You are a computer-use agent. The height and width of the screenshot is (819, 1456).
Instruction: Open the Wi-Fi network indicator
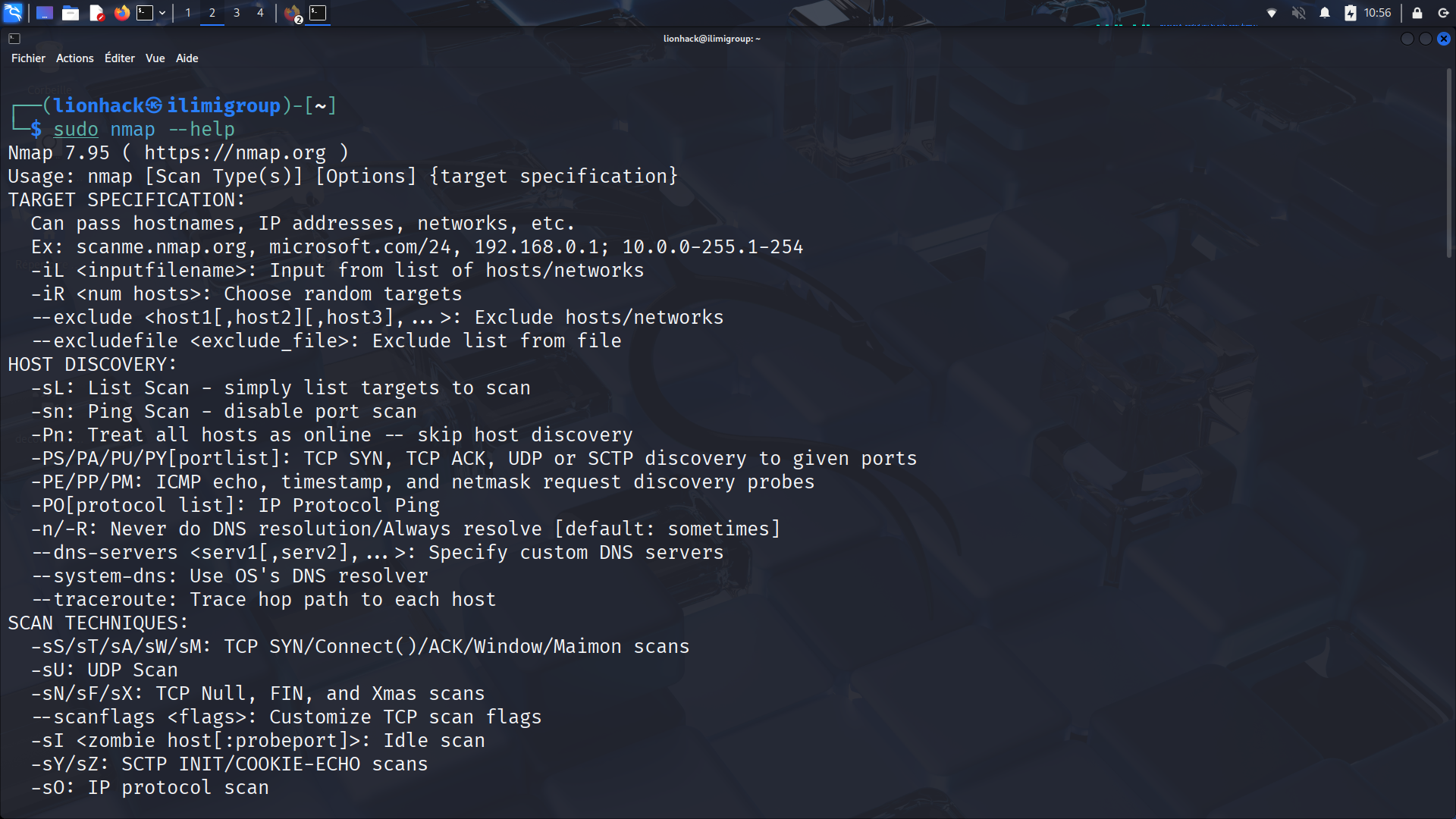coord(1272,13)
